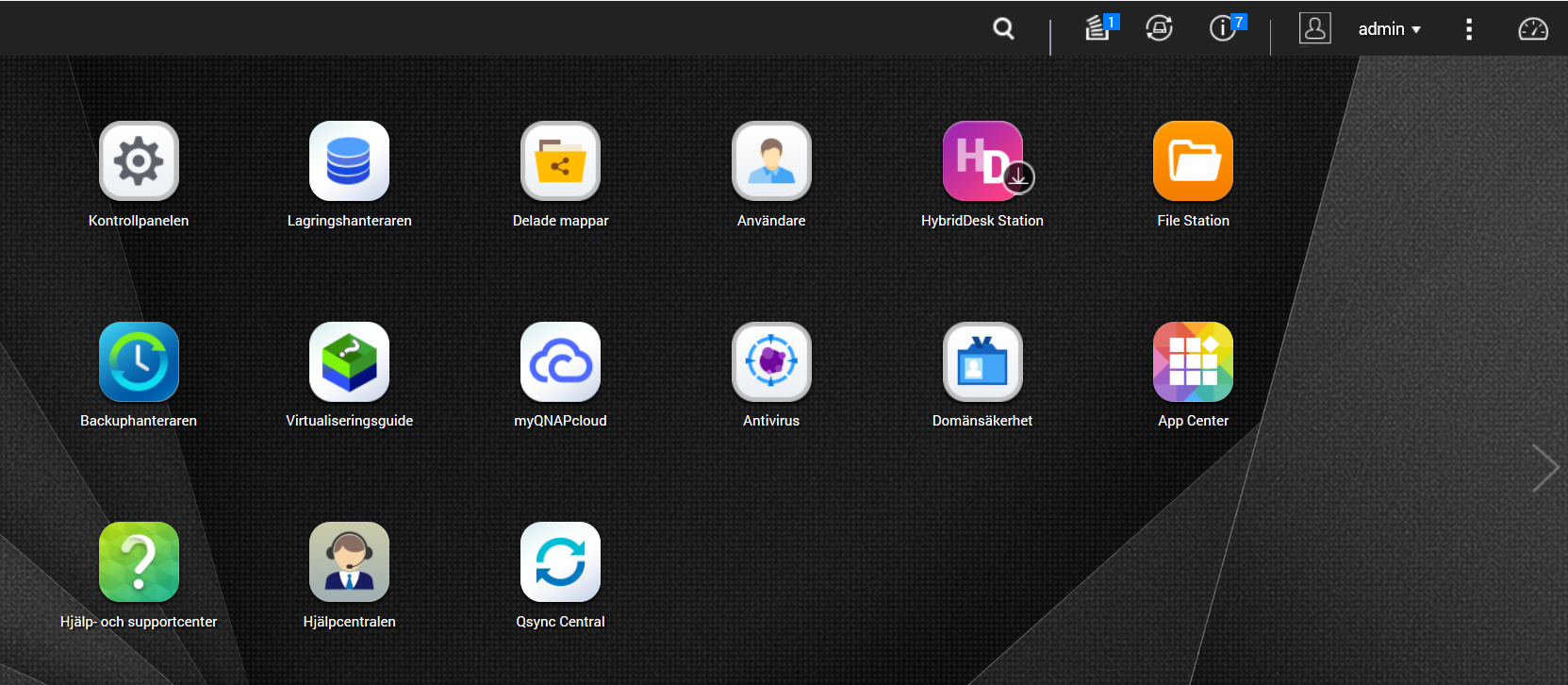This screenshot has width=1568, height=685.
Task: Open Delade mappar shared folder icon
Action: 560,161
